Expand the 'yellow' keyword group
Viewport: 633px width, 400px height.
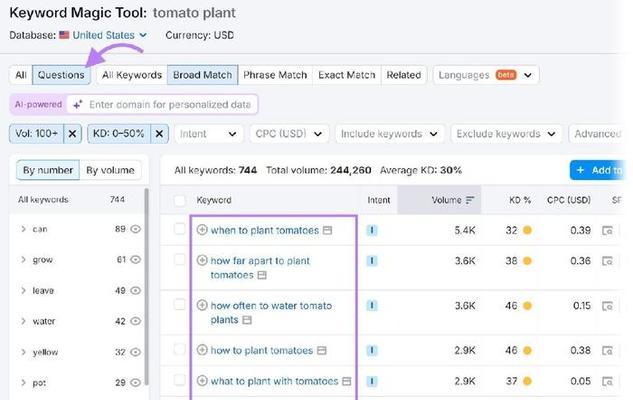(x=23, y=352)
